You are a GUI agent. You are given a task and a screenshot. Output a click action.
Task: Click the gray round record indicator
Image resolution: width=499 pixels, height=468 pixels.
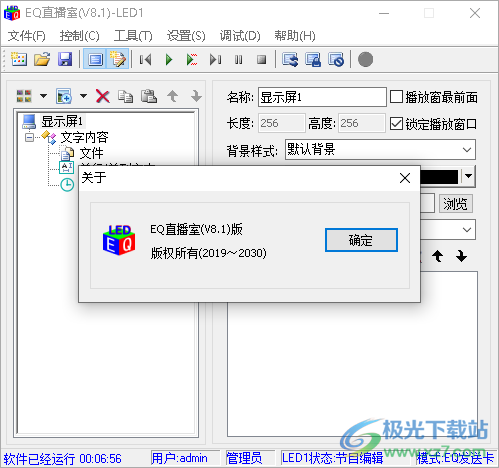point(365,60)
